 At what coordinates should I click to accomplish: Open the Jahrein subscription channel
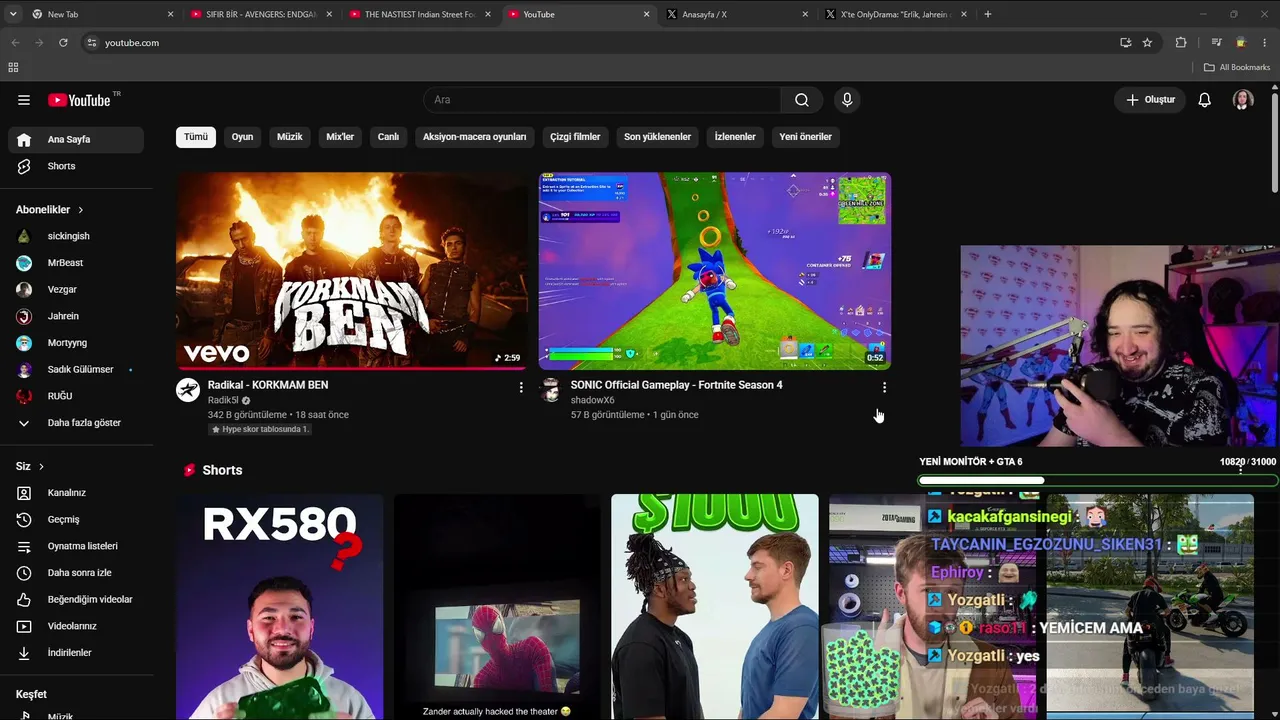coord(76,316)
